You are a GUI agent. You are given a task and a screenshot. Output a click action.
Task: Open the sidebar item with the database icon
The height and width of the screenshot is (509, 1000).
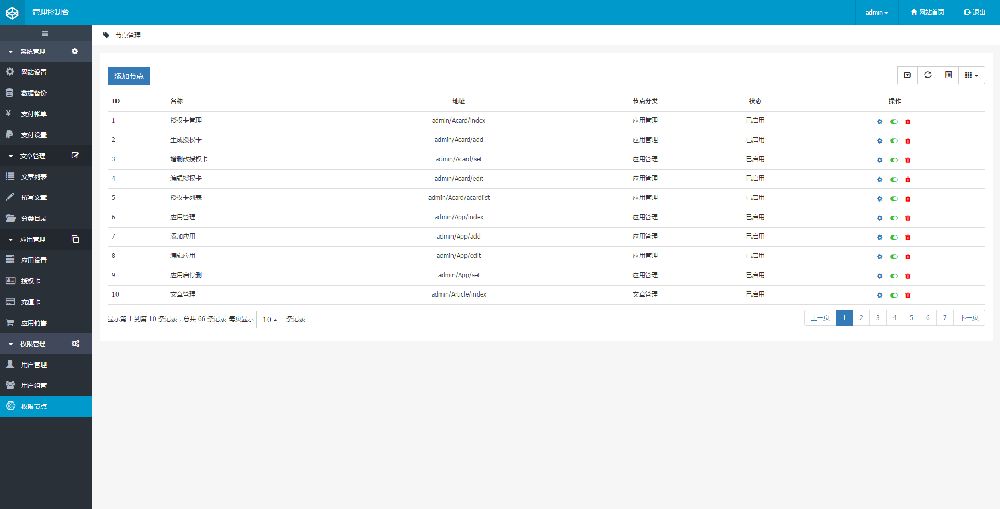point(46,93)
